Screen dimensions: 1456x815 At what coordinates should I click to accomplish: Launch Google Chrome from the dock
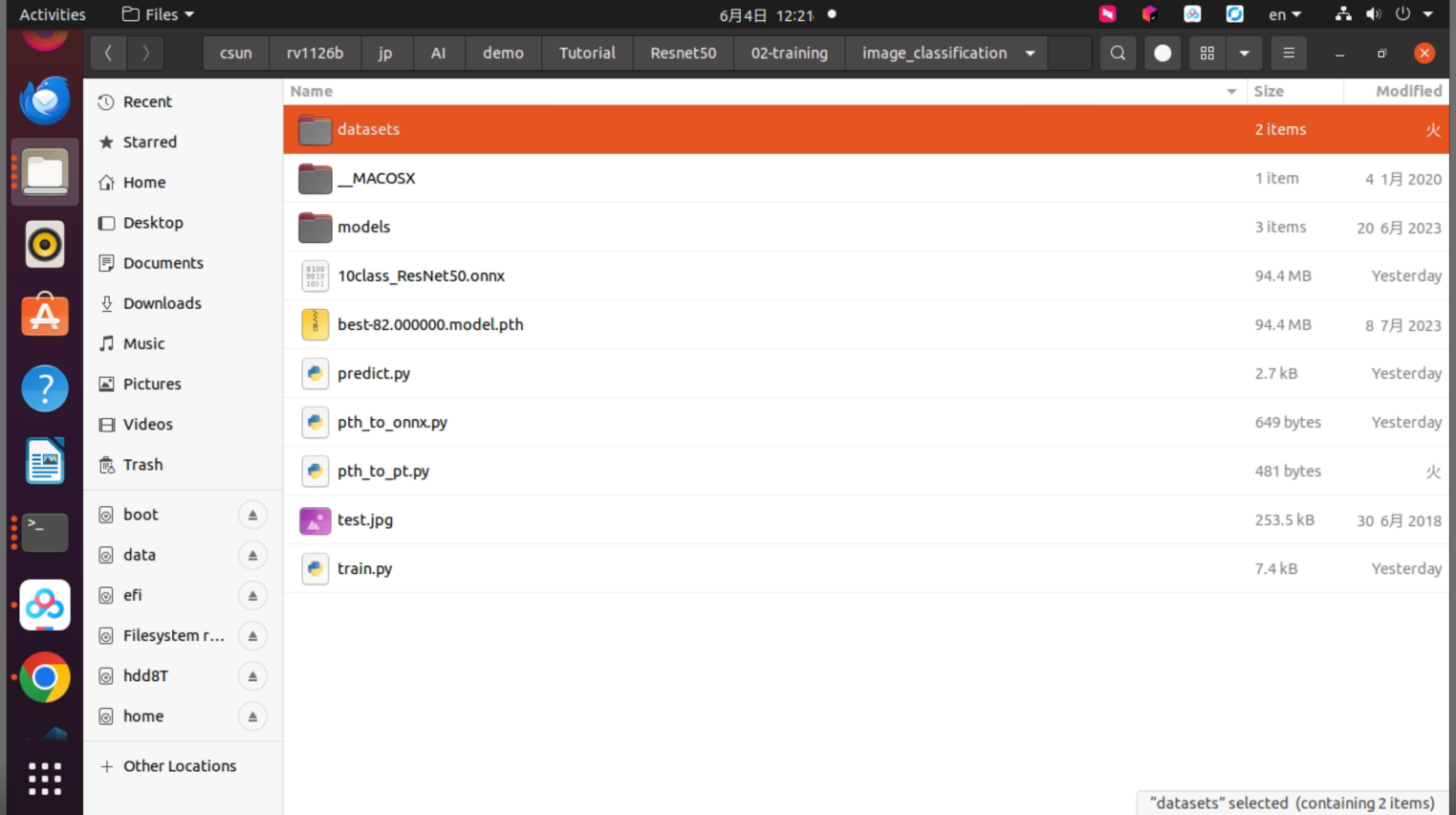tap(45, 677)
